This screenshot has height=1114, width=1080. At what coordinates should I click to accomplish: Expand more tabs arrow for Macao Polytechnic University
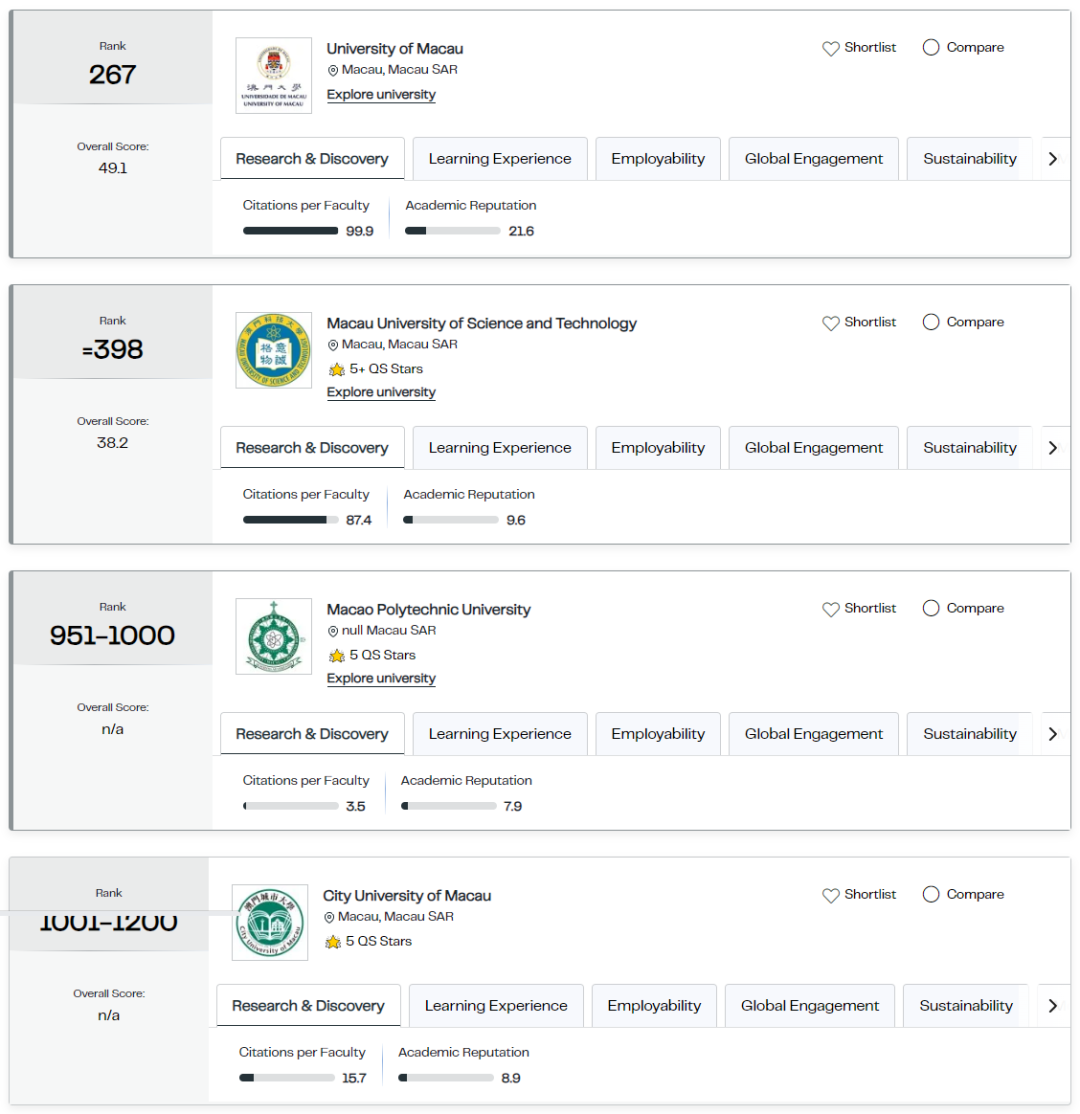(x=1053, y=734)
